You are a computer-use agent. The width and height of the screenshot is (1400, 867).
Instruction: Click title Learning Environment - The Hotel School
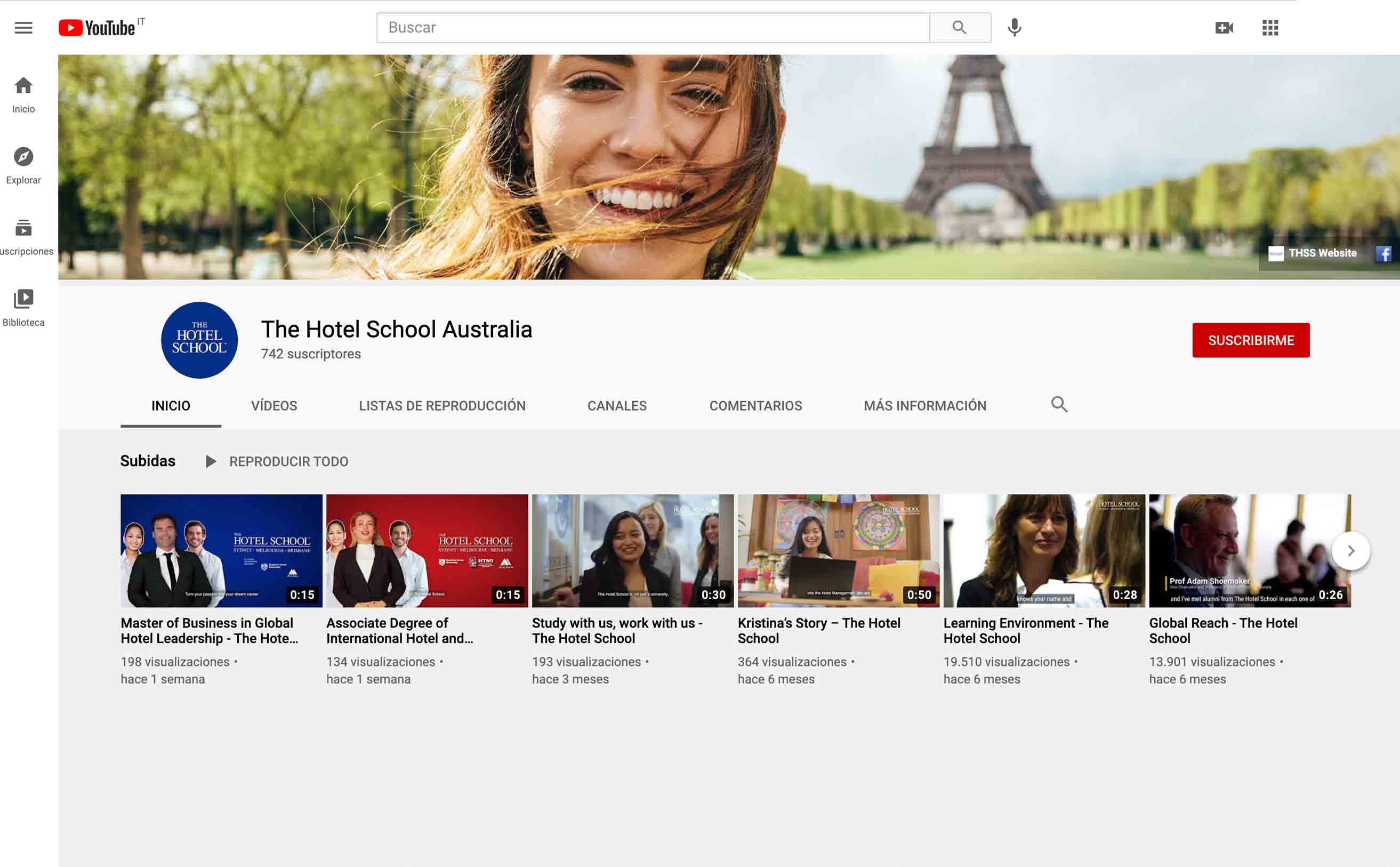tap(1026, 631)
